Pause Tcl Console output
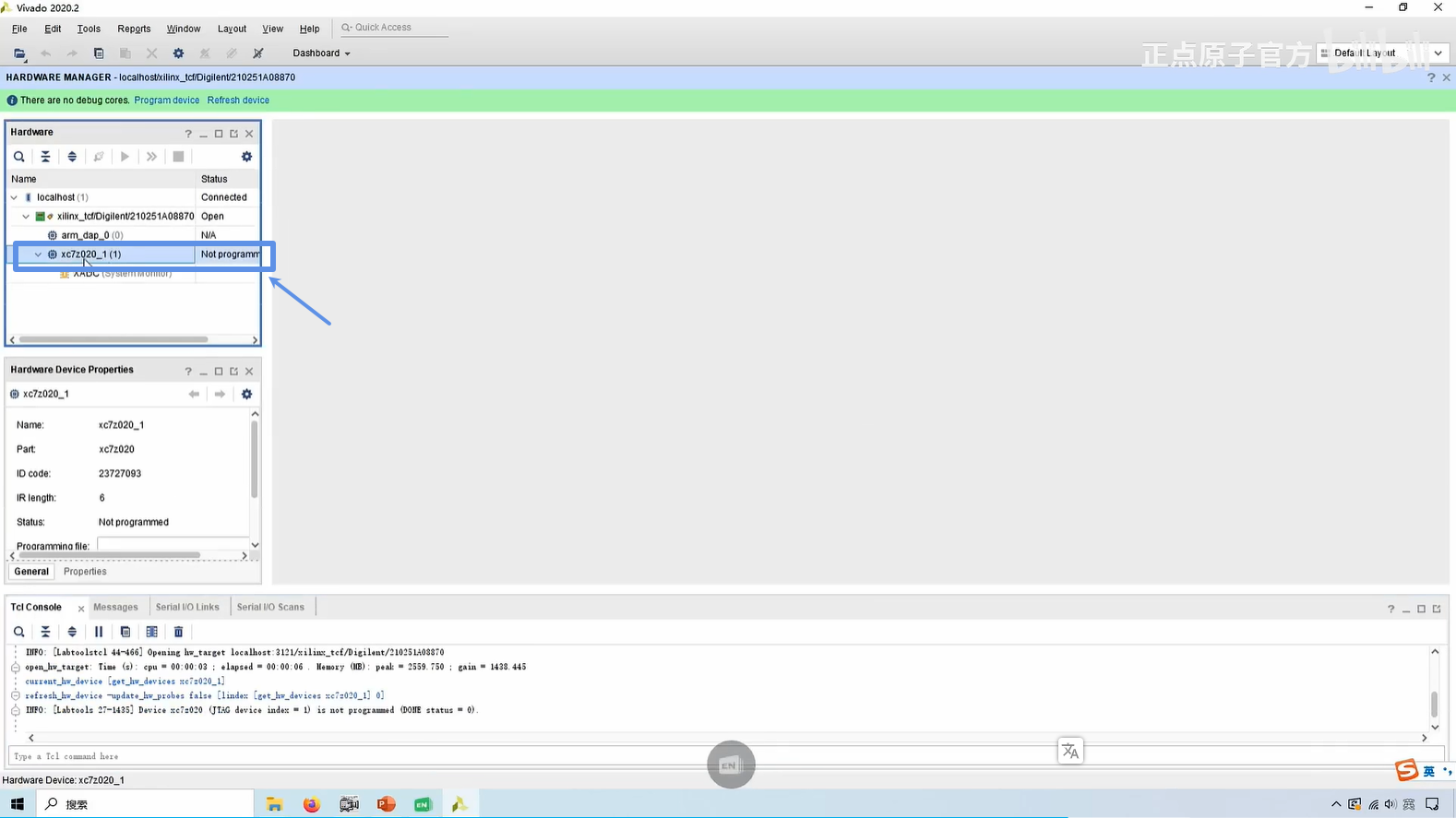1456x818 pixels. point(99,632)
